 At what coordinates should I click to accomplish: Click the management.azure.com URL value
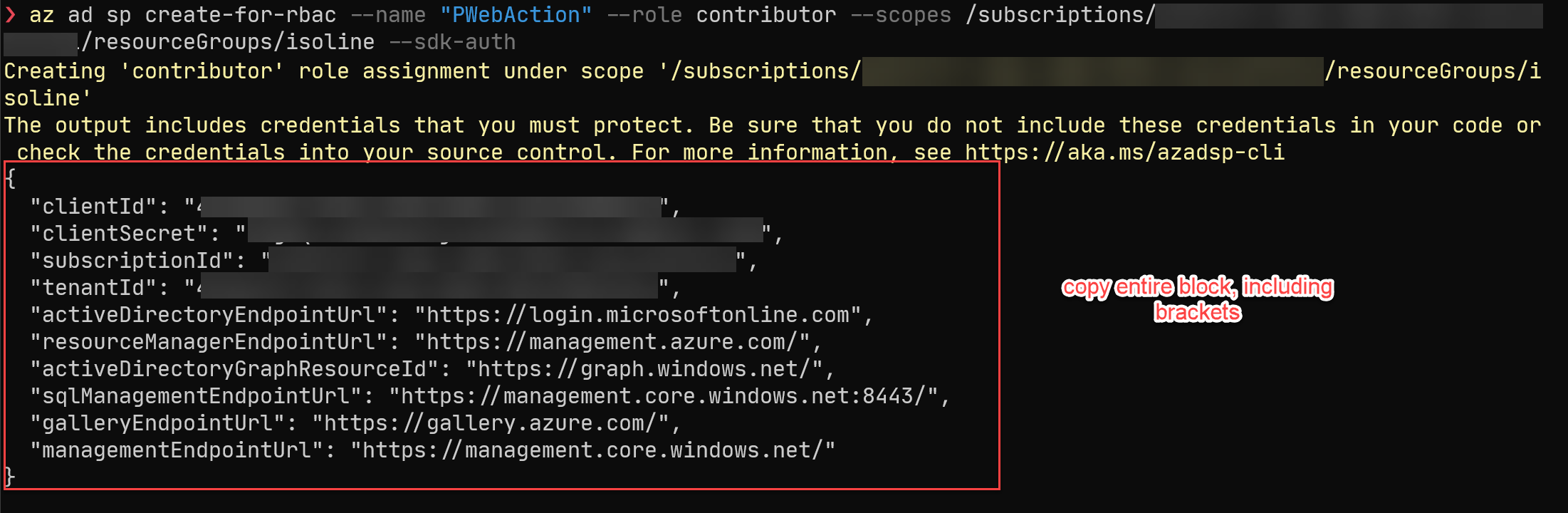[x=612, y=342]
